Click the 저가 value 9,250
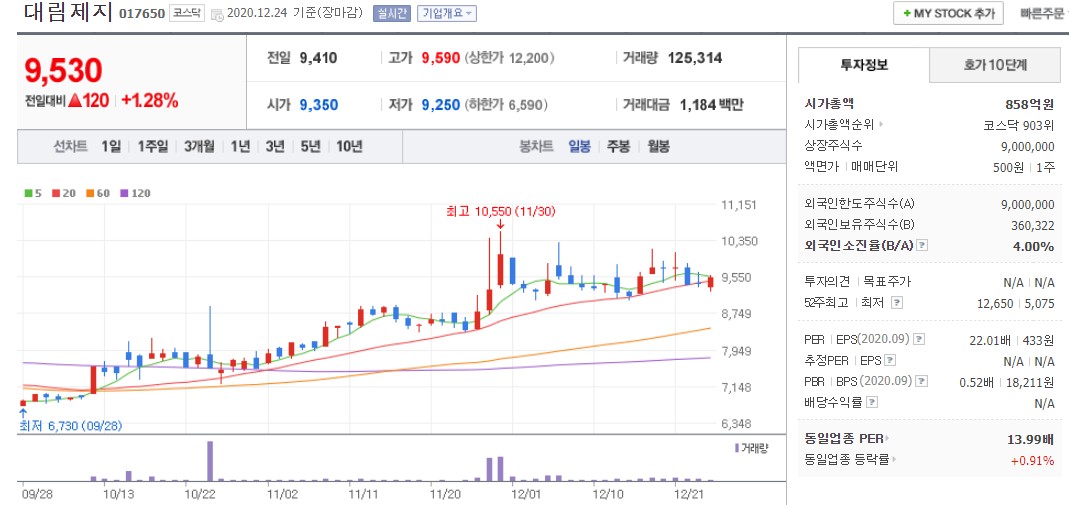1069x505 pixels. tap(441, 105)
